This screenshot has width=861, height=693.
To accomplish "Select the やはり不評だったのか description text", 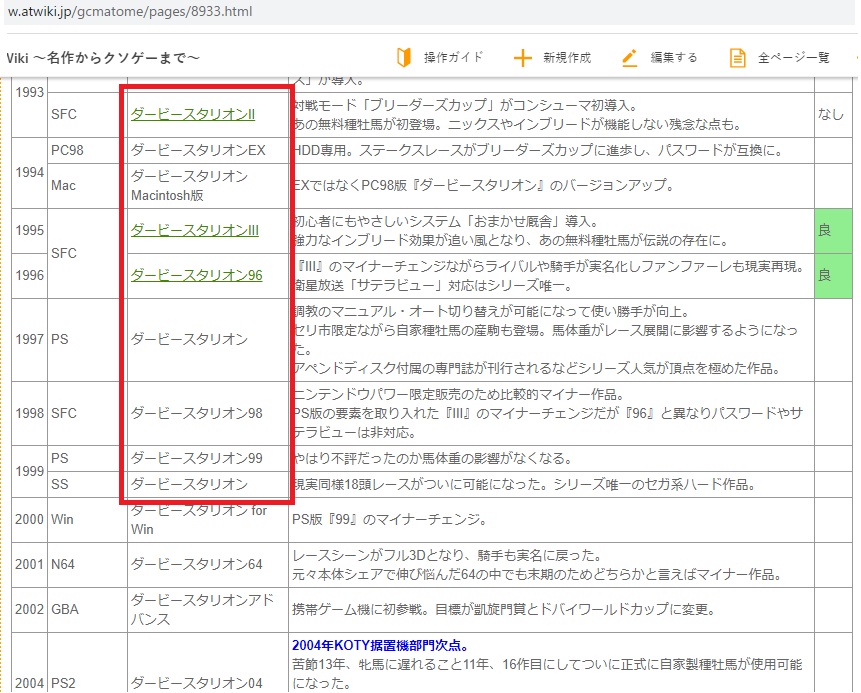I will [x=434, y=459].
